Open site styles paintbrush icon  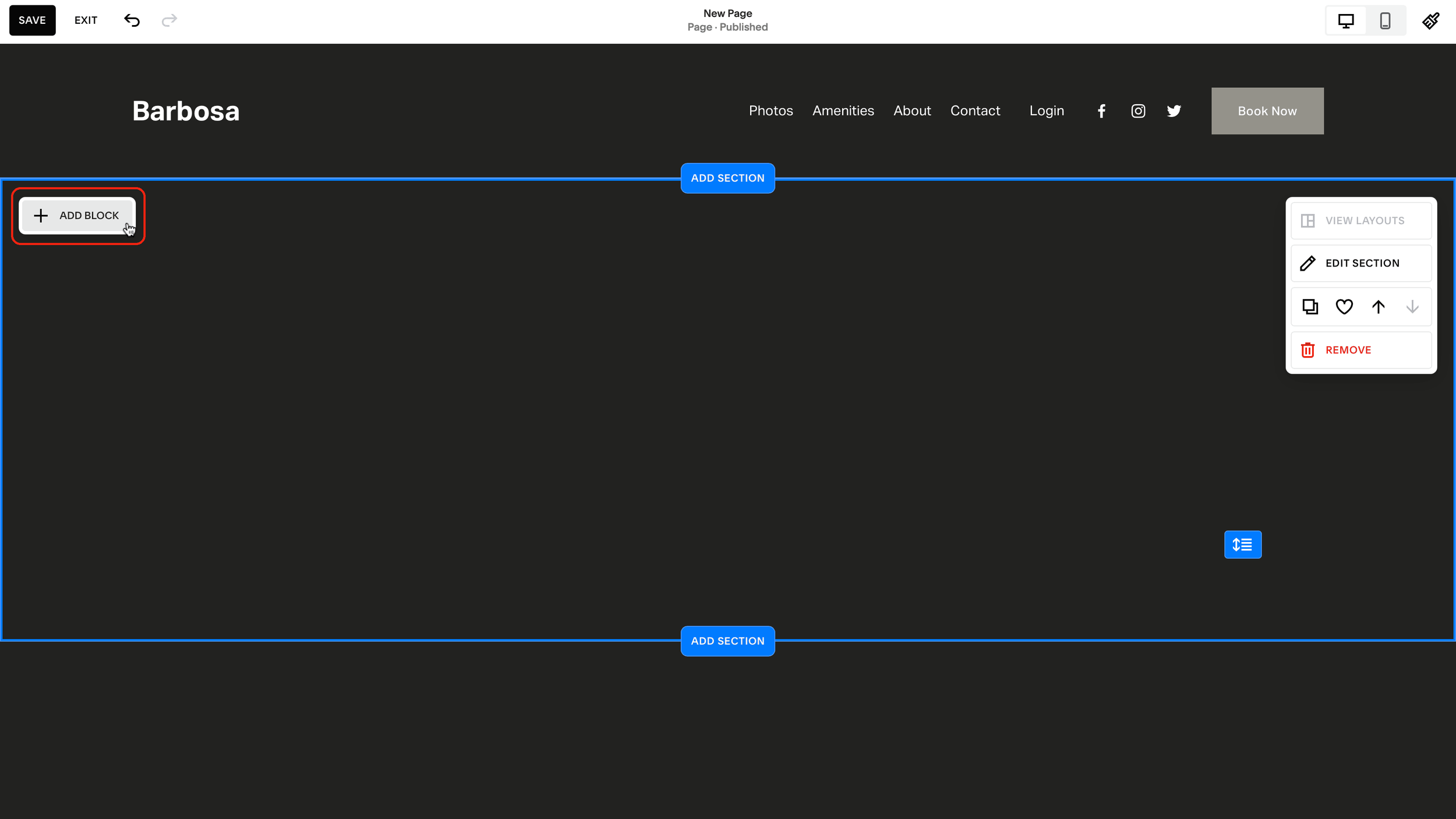point(1430,20)
